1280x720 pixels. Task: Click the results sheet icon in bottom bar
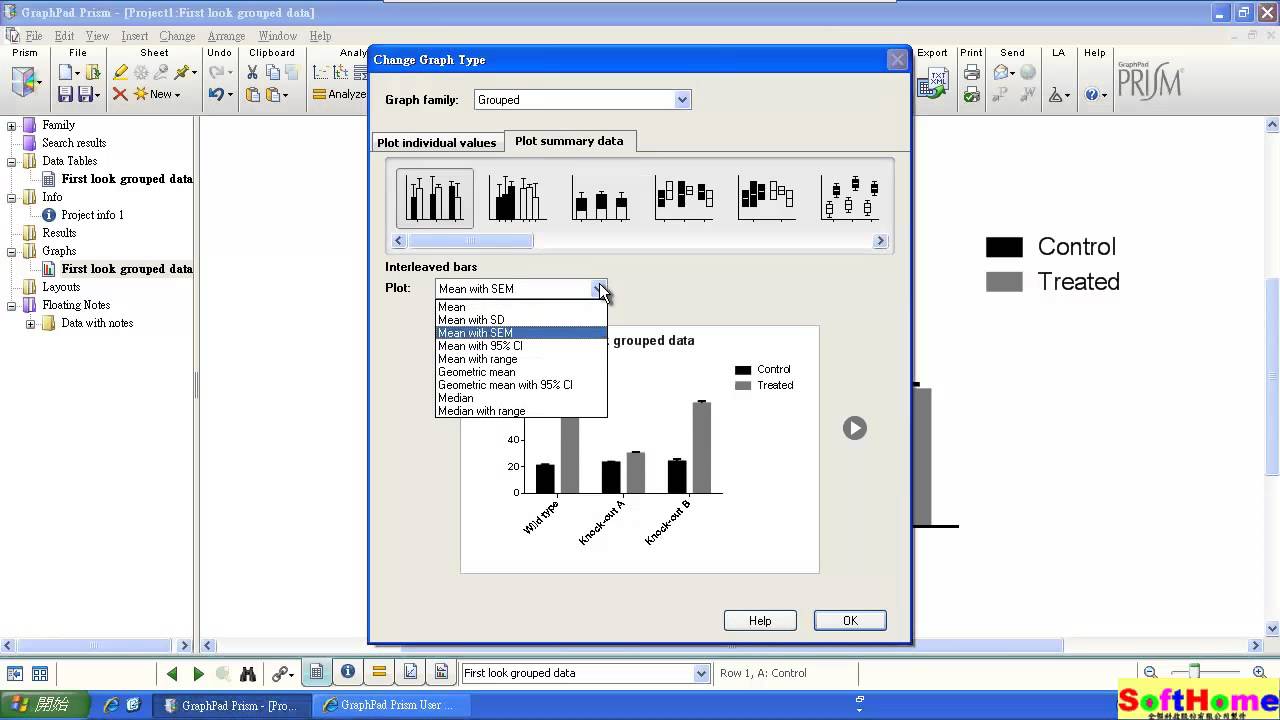(379, 673)
